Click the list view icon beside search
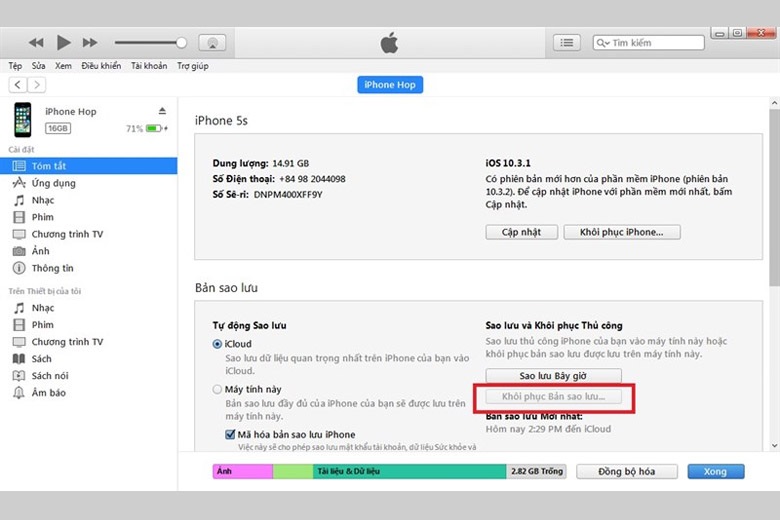The width and height of the screenshot is (780, 520). pos(566,43)
